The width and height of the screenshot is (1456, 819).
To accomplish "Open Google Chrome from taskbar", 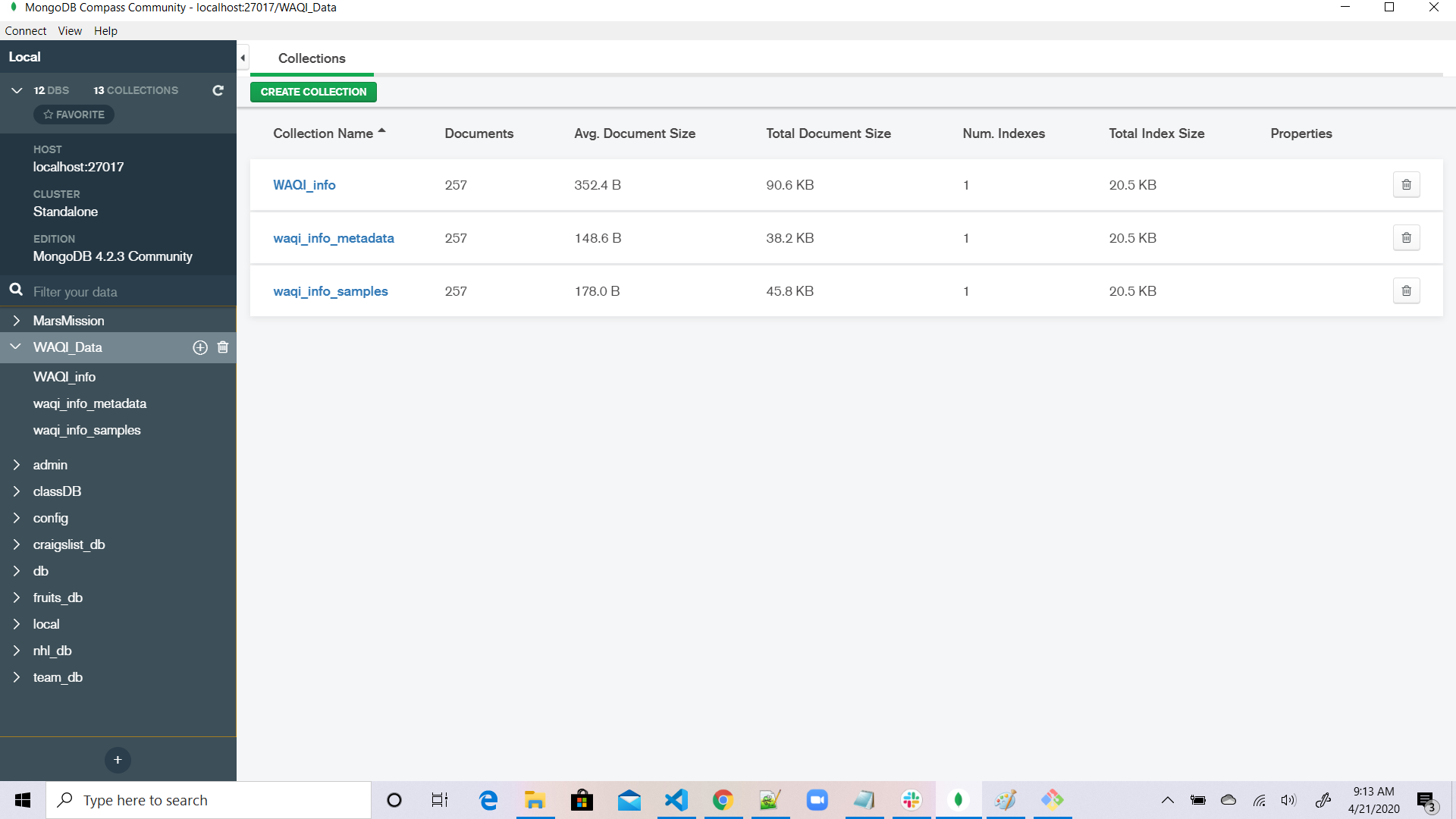I will [723, 800].
